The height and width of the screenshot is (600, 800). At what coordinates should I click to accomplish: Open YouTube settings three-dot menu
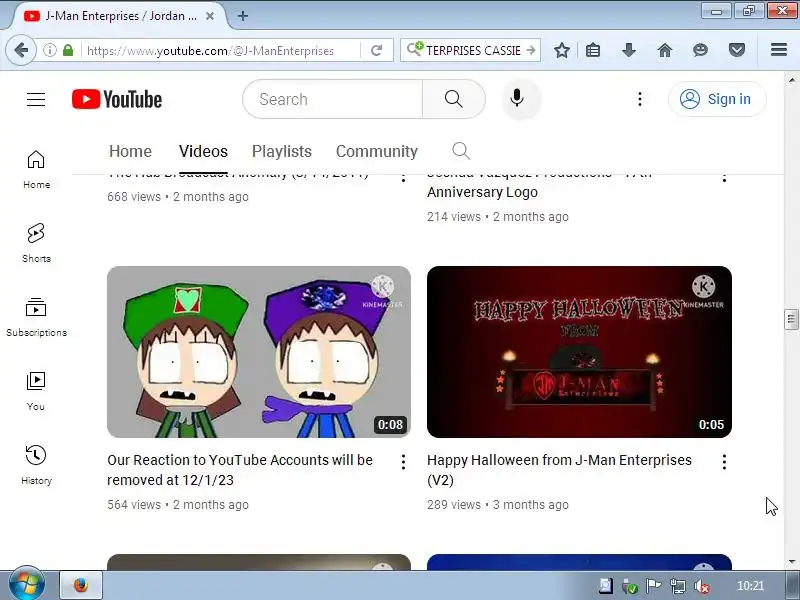(640, 99)
